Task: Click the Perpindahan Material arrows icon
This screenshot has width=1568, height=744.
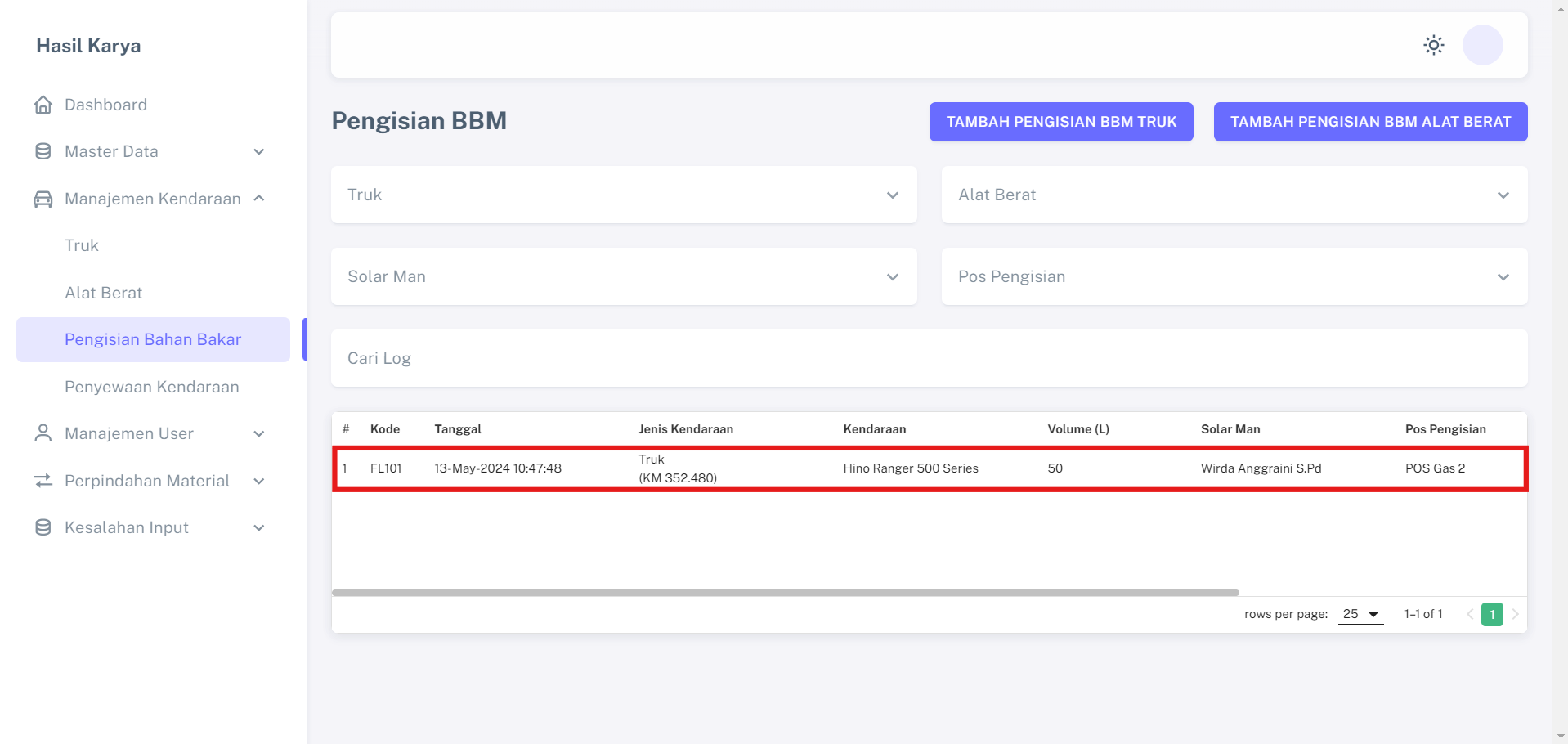Action: tap(43, 481)
